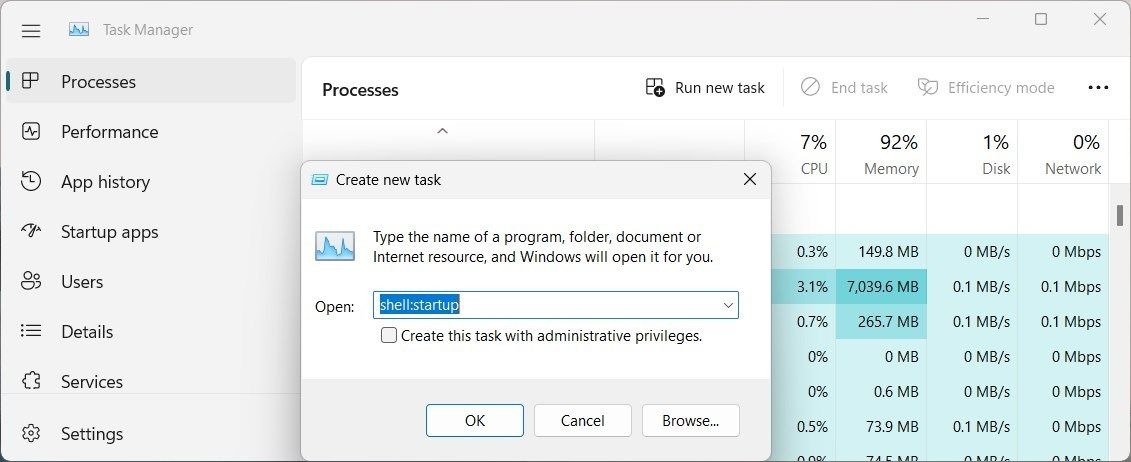Click the Browse... button
Image resolution: width=1131 pixels, height=462 pixels.
[690, 420]
